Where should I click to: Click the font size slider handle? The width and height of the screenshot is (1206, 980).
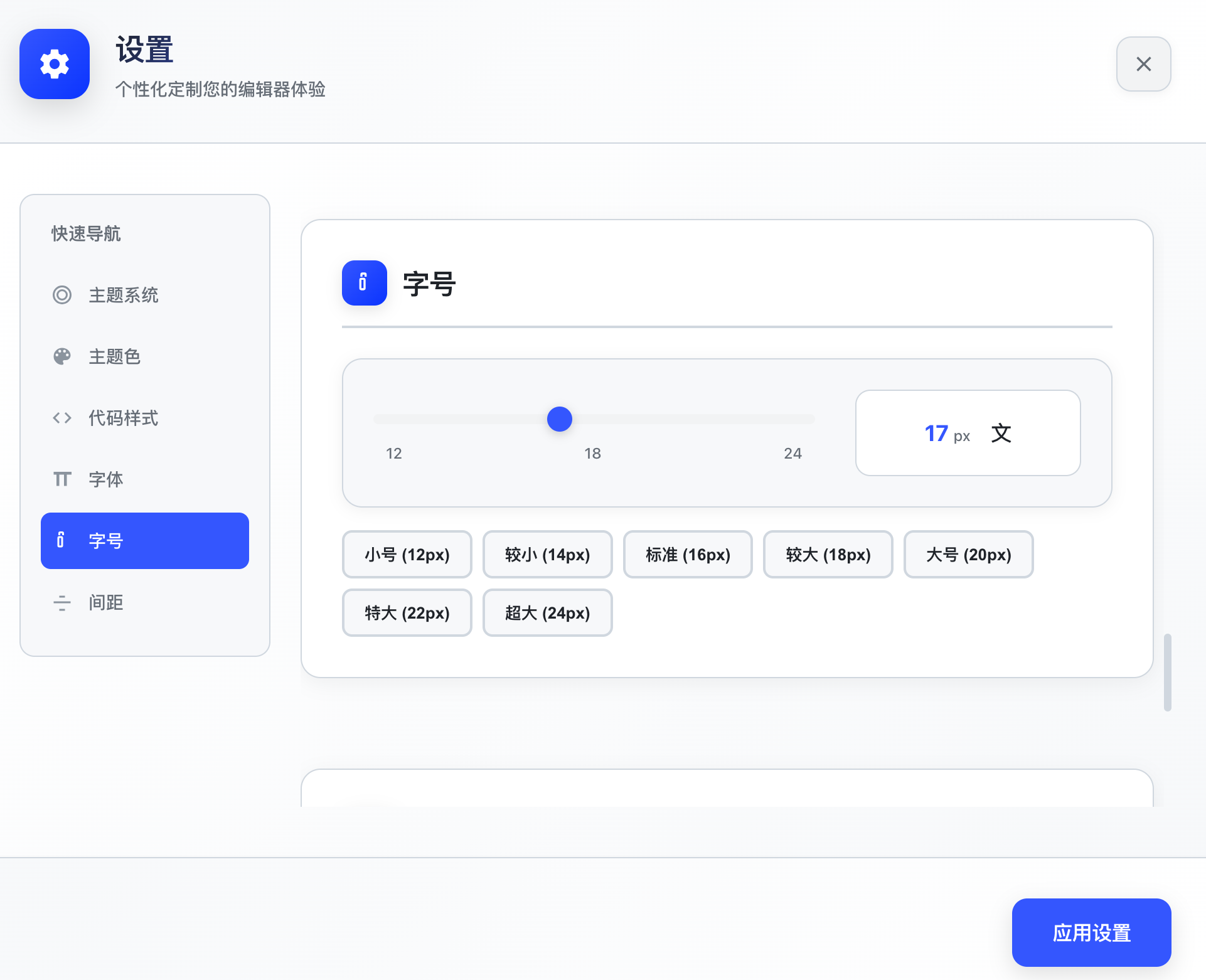click(x=559, y=419)
